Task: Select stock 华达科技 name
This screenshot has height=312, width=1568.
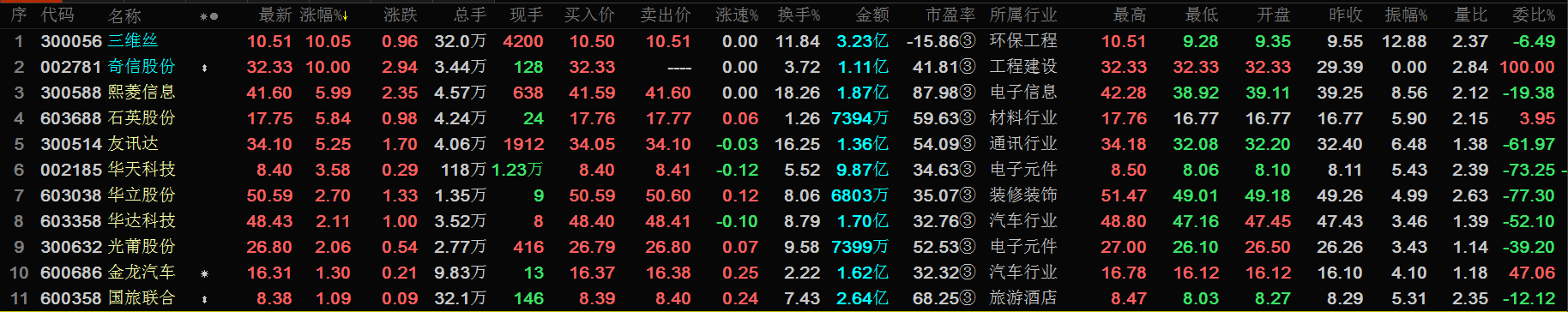Action: (142, 220)
